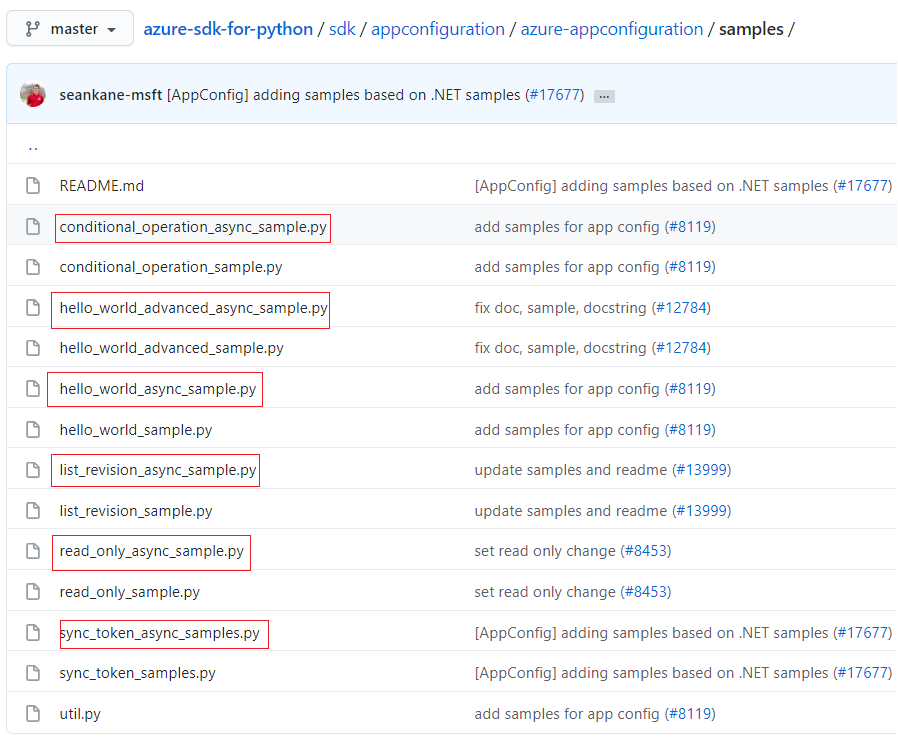Open #17677 link in README.md row
898x740 pixels.
(862, 186)
